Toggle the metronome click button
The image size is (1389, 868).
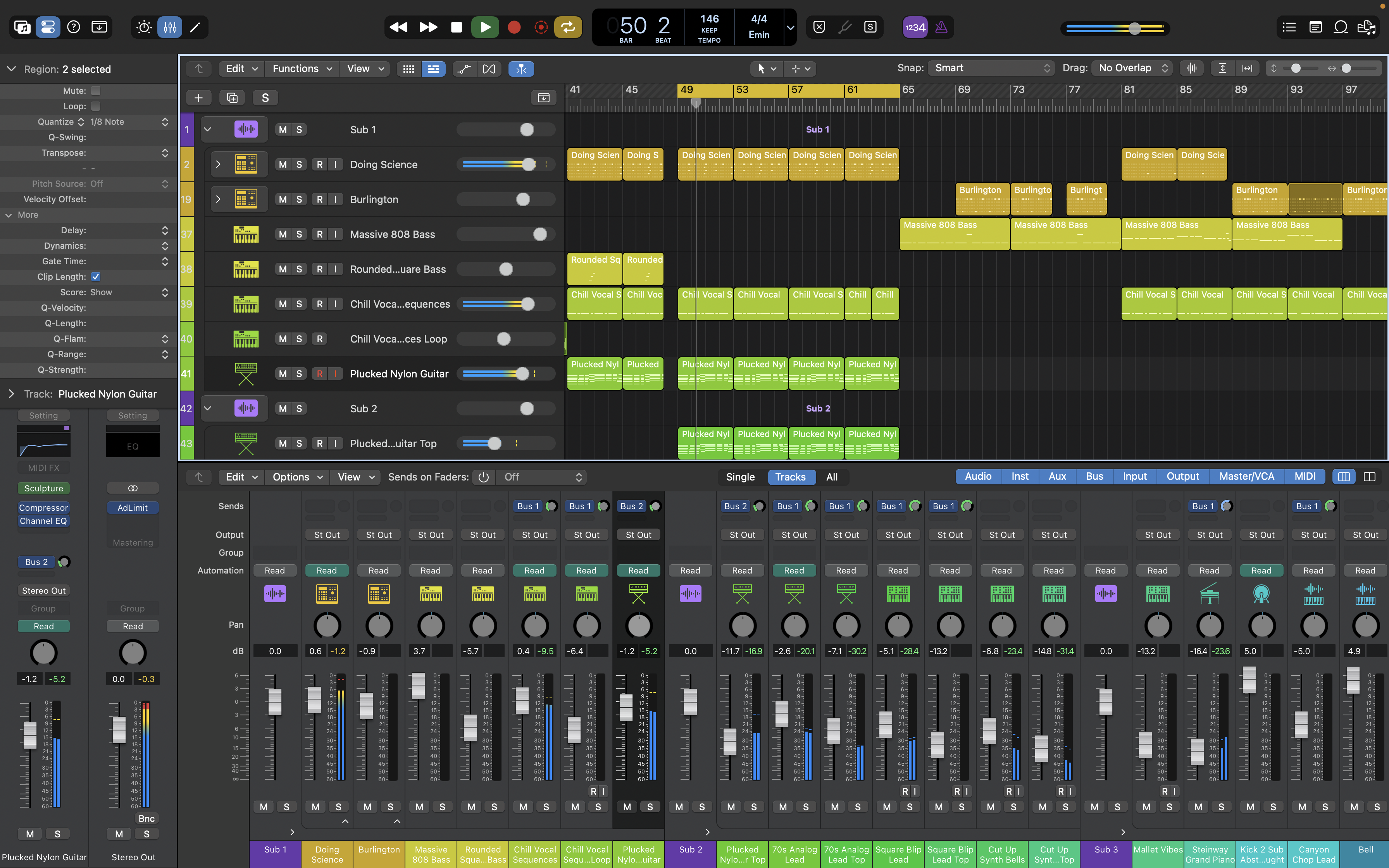pos(941,27)
